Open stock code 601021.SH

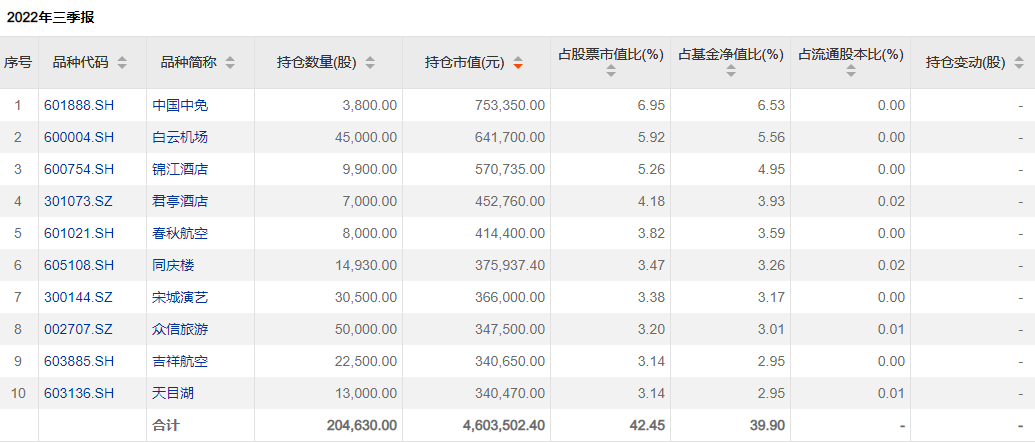click(79, 234)
